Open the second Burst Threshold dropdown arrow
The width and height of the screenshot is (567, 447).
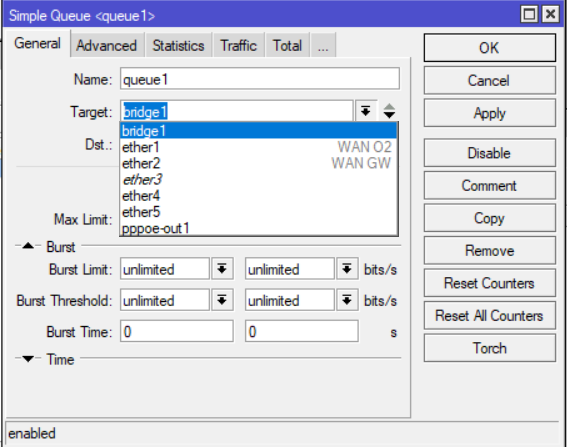click(347, 300)
